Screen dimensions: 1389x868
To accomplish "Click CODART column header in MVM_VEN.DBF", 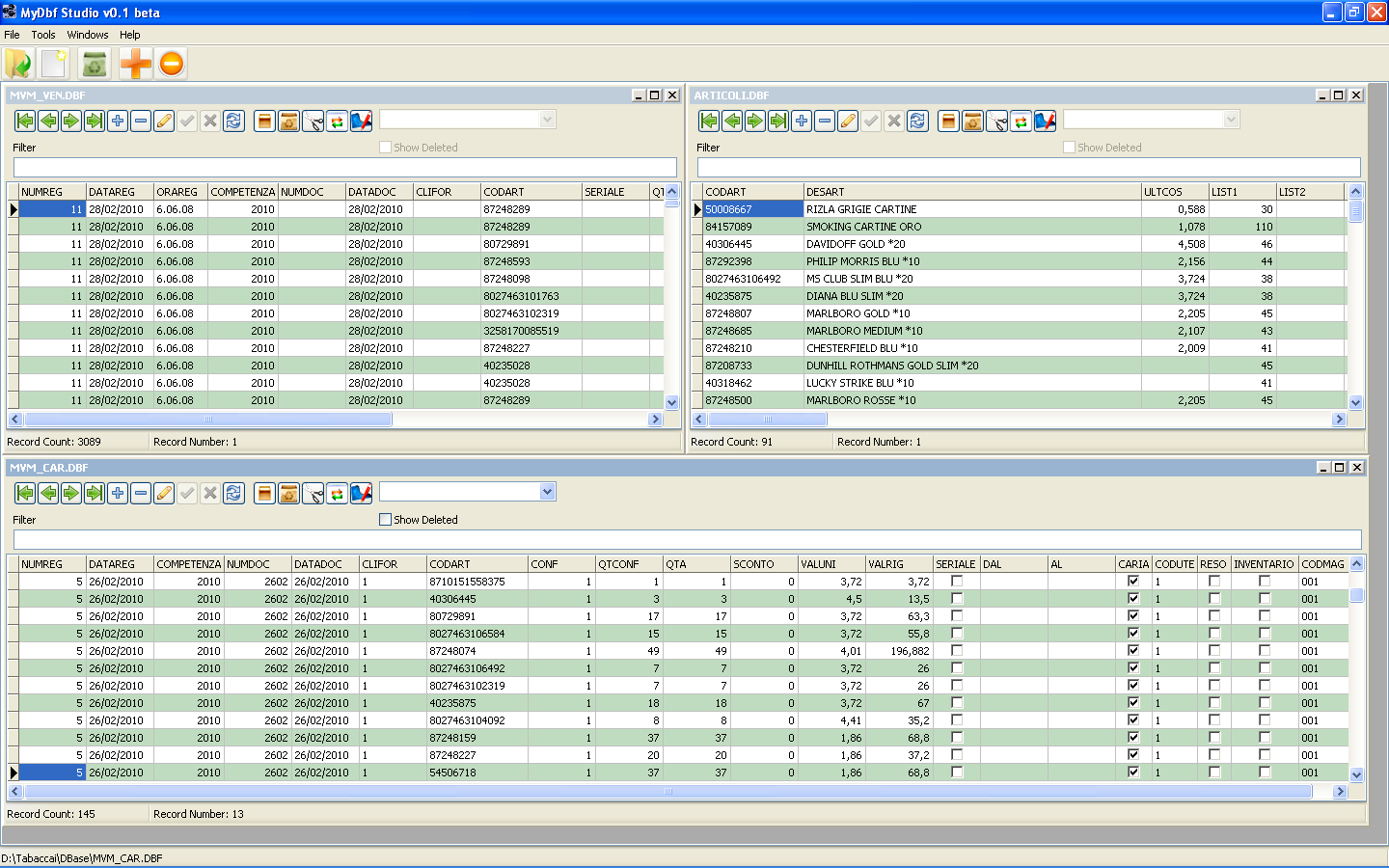I will coord(531,192).
